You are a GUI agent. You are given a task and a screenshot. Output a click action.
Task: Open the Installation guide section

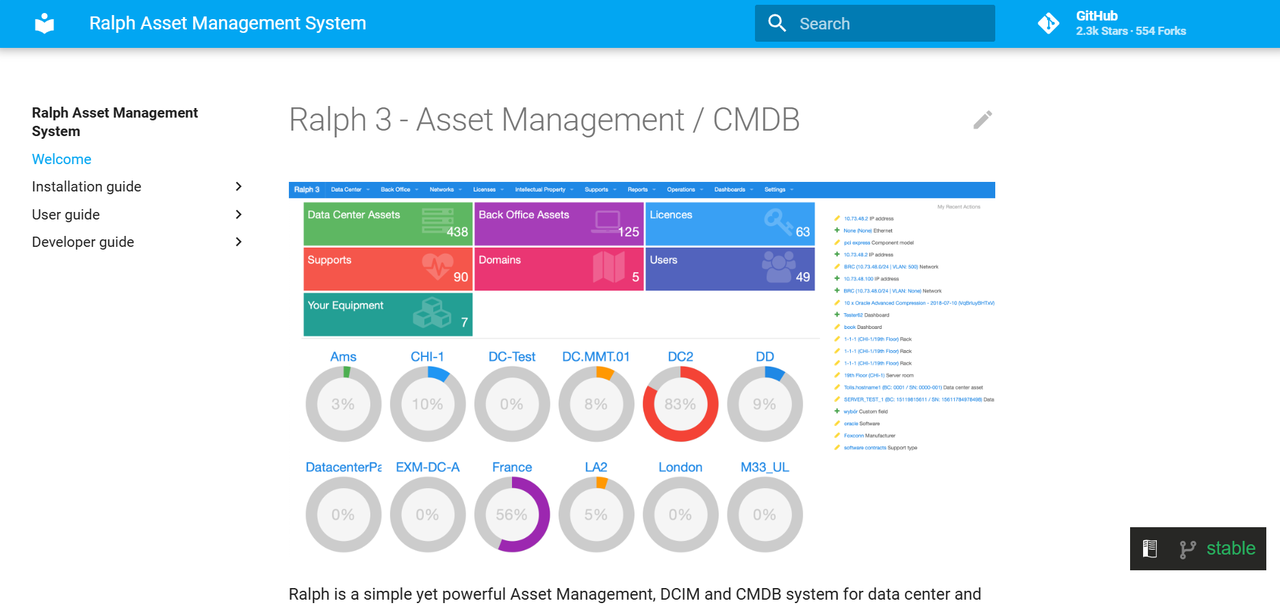click(86, 187)
